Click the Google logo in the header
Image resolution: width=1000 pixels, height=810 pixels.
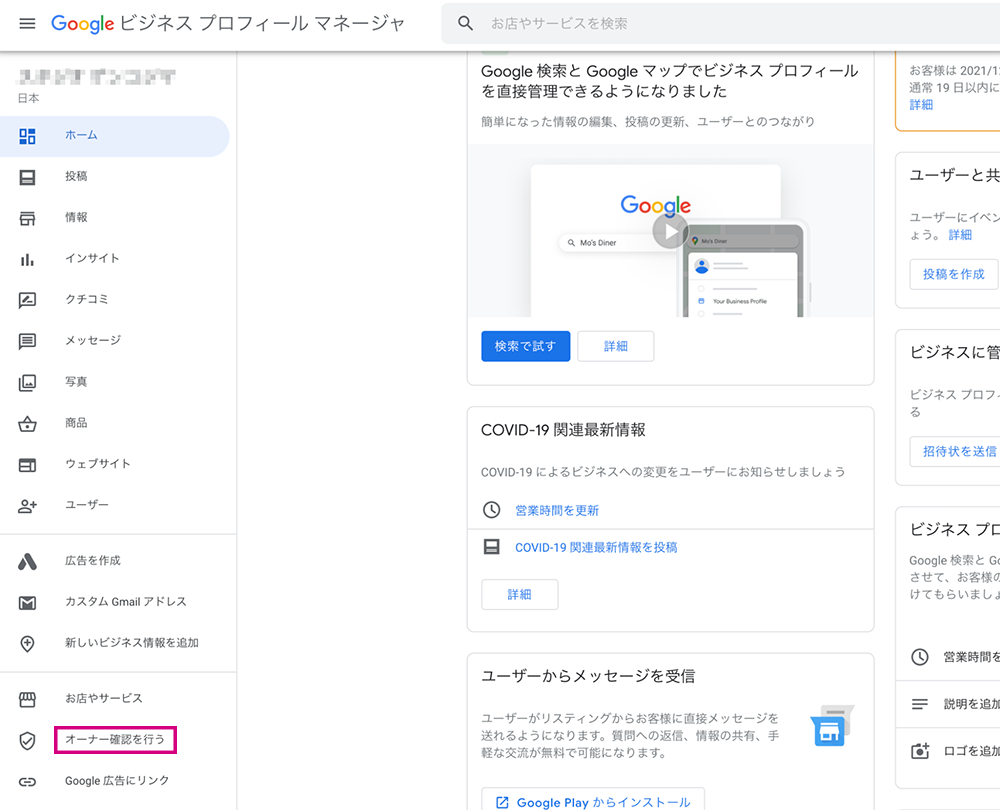click(83, 24)
